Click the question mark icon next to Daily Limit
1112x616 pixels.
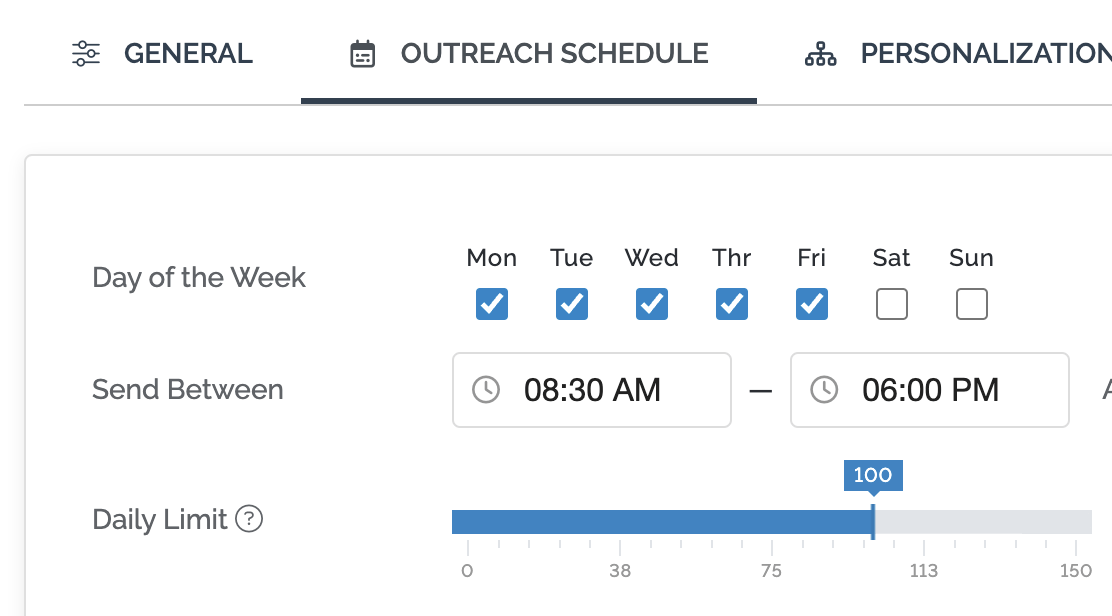point(247,520)
